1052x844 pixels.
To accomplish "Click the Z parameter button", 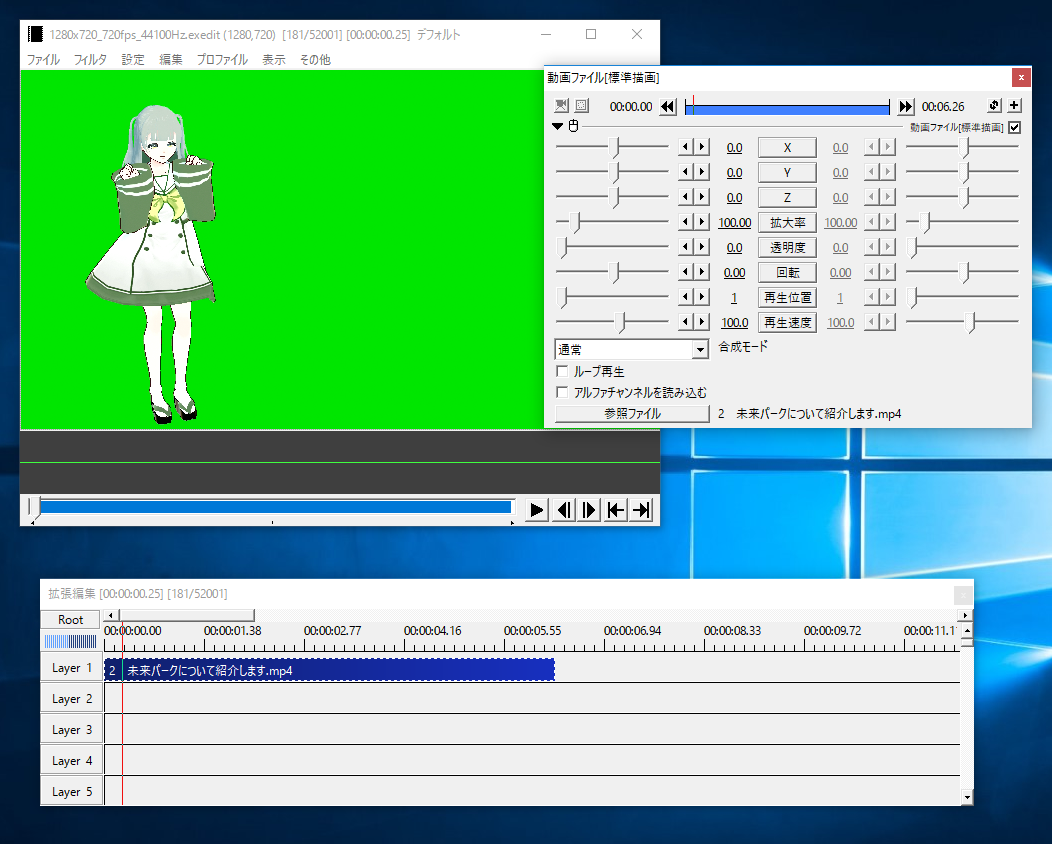I will tap(787, 197).
